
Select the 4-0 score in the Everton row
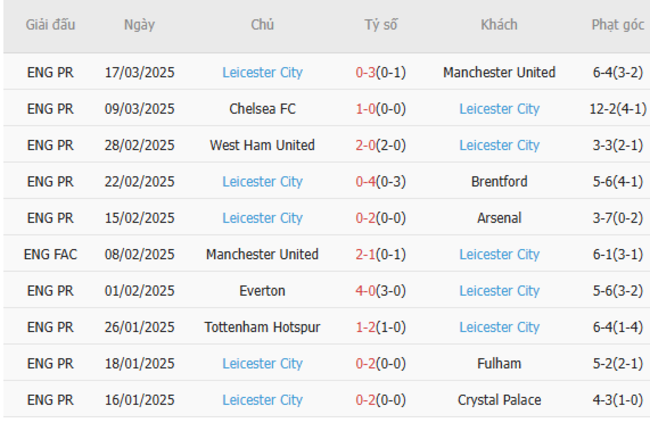[x=365, y=291]
